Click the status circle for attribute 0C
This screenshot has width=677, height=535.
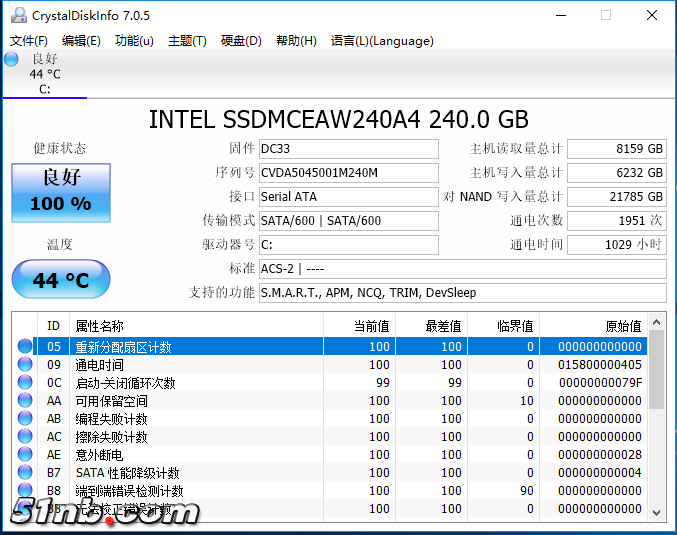(x=25, y=383)
